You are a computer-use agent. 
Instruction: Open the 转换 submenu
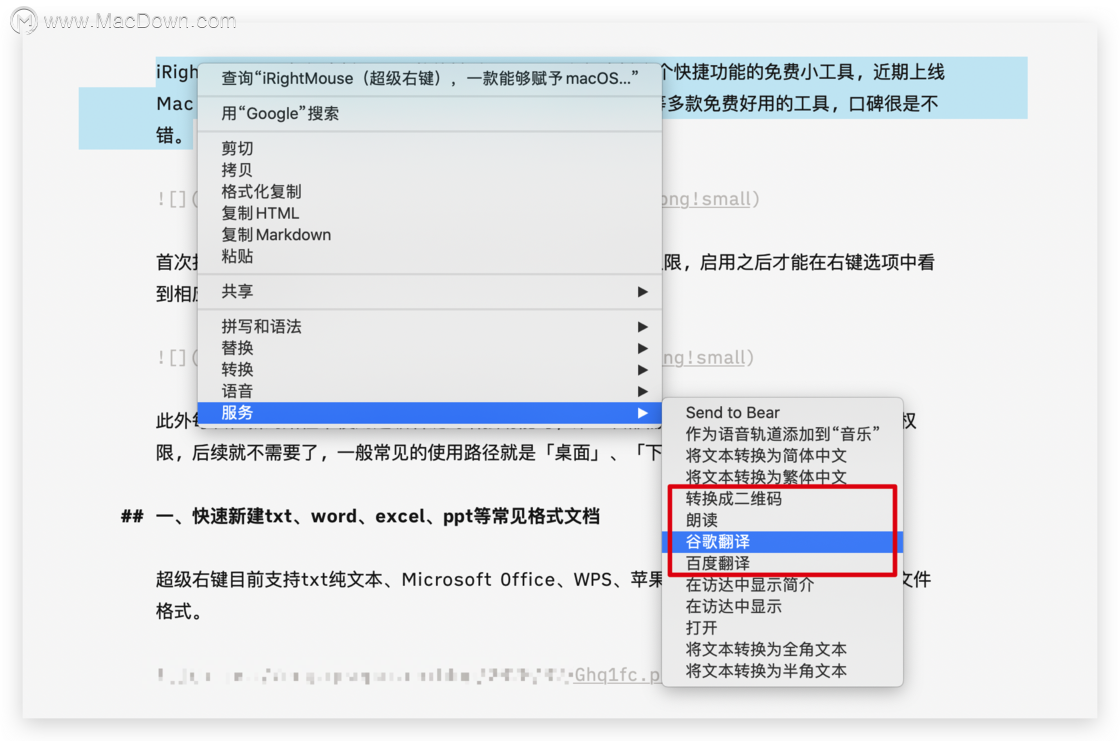tap(429, 369)
